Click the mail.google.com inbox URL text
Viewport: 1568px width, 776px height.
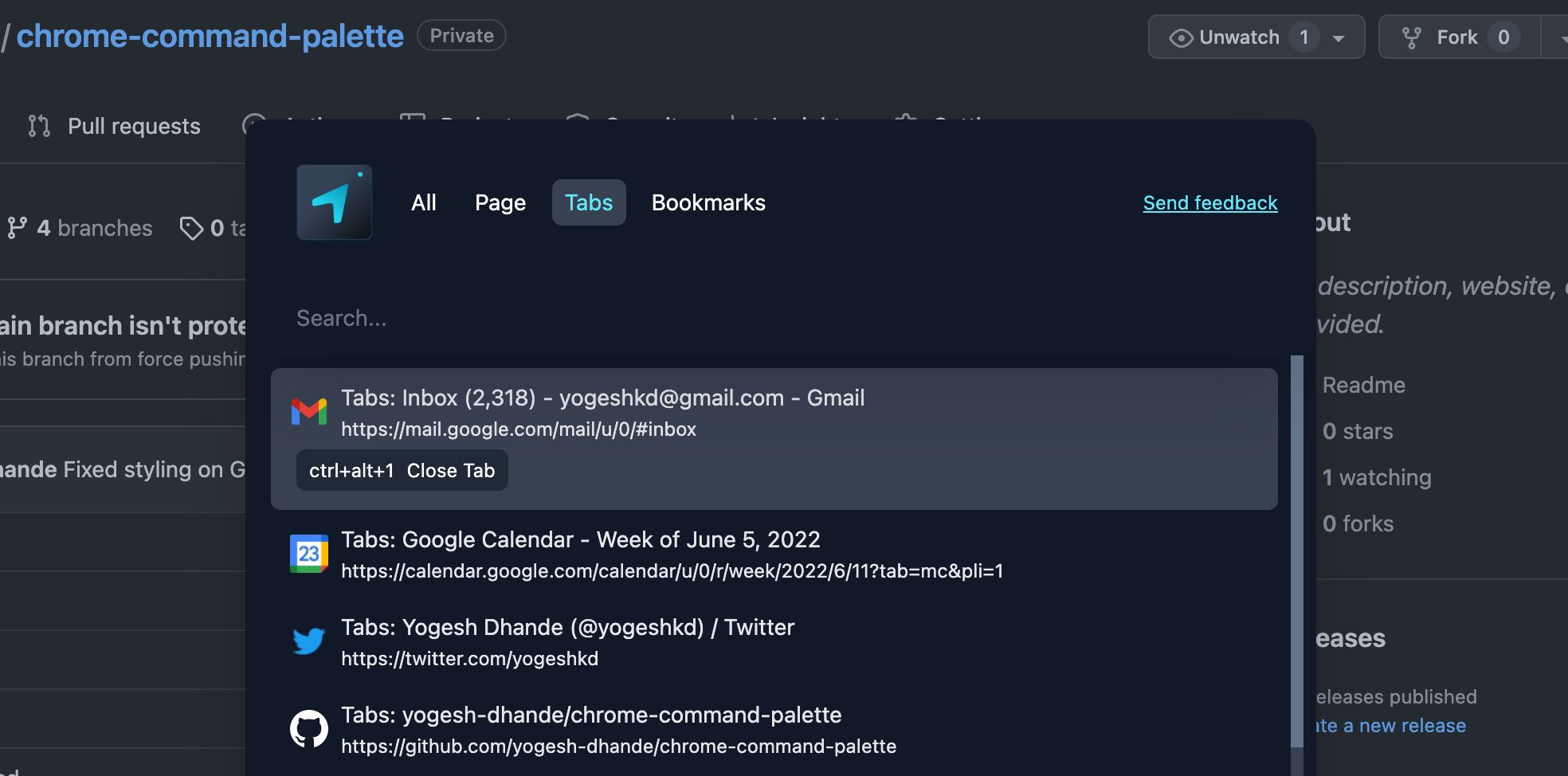point(519,429)
